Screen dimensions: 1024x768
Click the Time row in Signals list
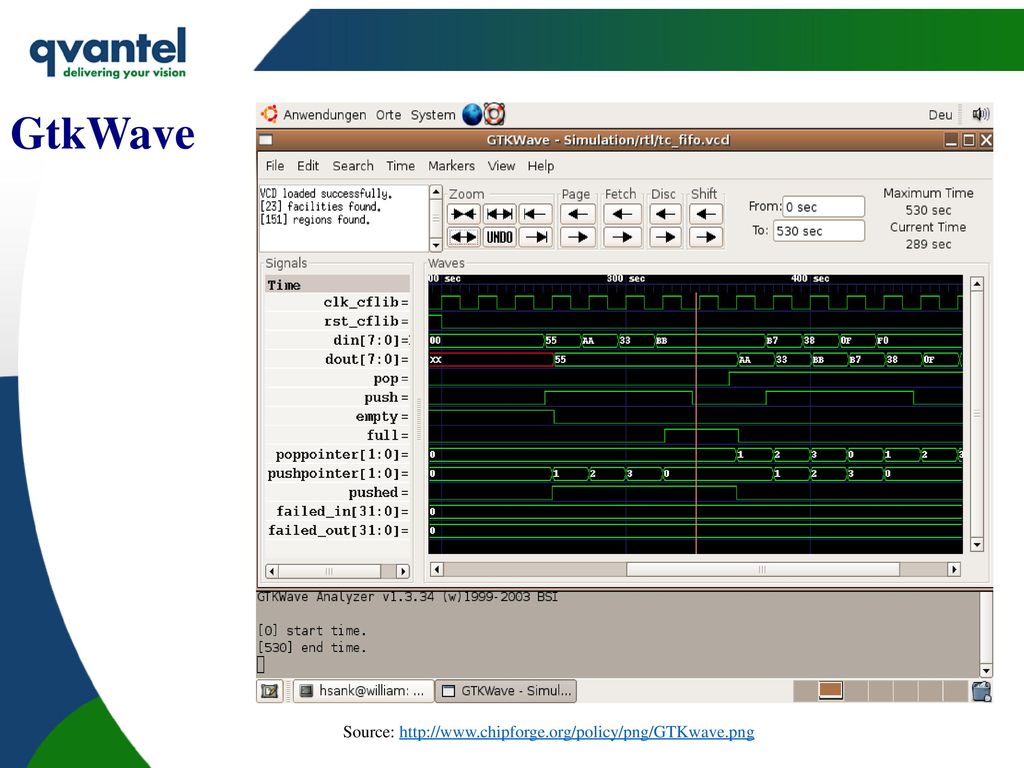click(338, 285)
